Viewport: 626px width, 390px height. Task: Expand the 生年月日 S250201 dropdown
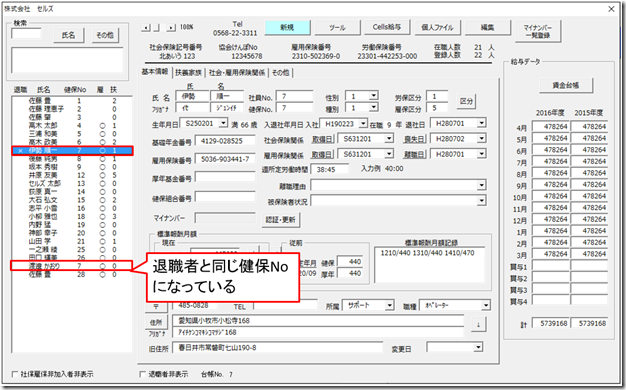224,123
